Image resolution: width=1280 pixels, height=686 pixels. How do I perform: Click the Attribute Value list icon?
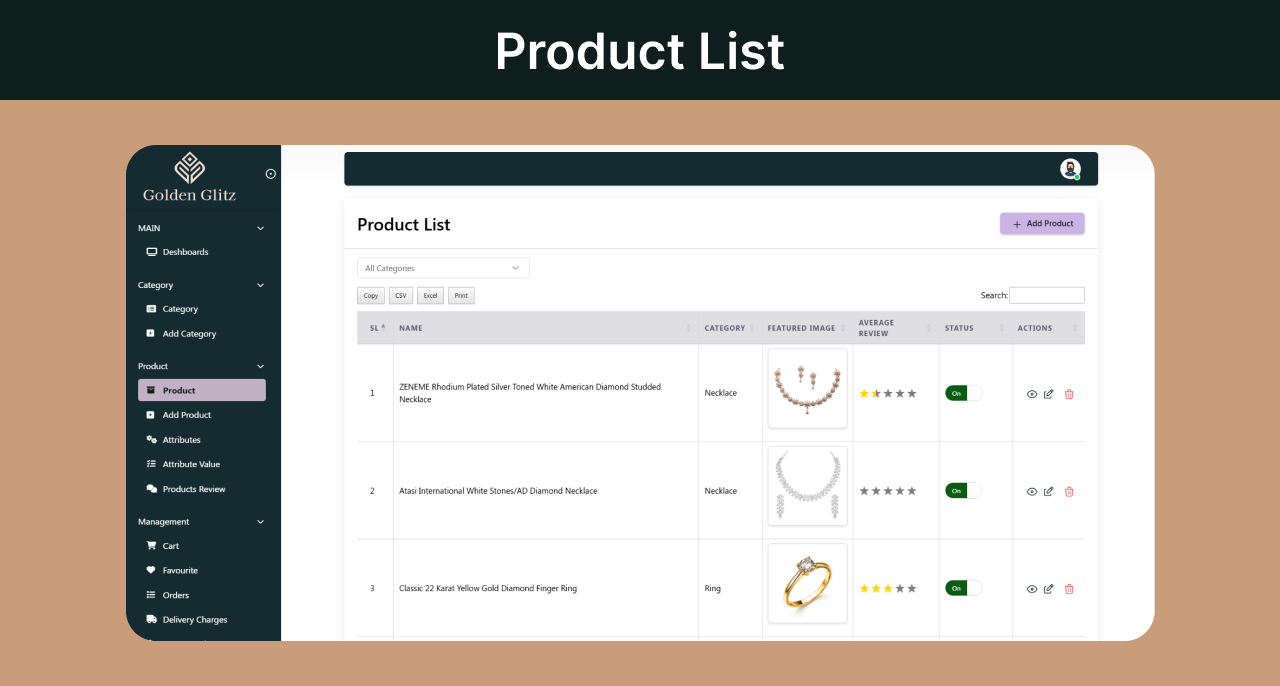pos(151,464)
